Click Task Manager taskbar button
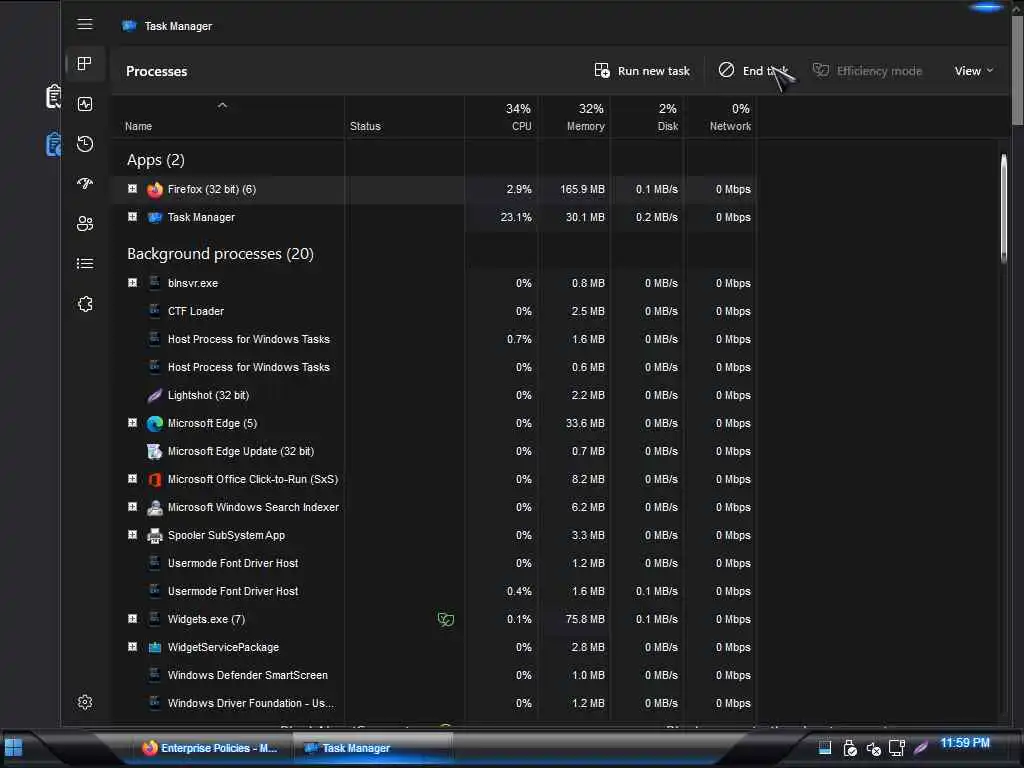 [372, 748]
